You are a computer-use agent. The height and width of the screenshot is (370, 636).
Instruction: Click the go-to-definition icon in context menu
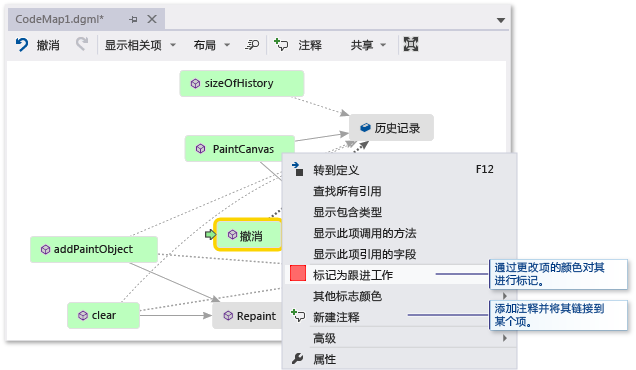click(298, 169)
